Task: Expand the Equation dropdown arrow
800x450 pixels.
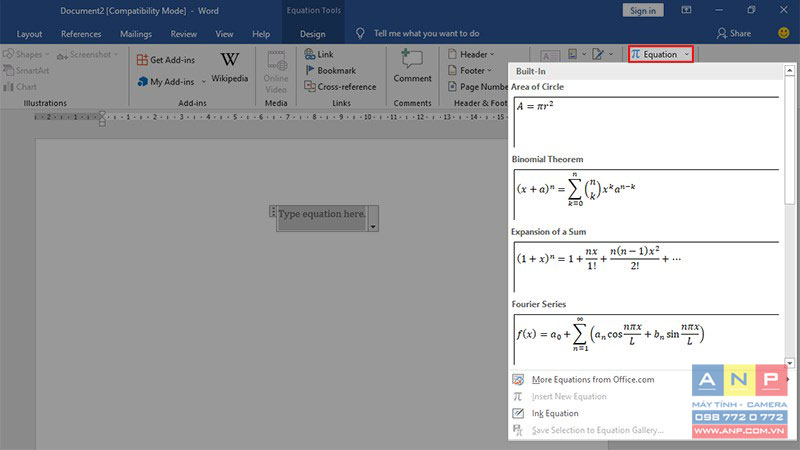Action: pyautogui.click(x=687, y=54)
